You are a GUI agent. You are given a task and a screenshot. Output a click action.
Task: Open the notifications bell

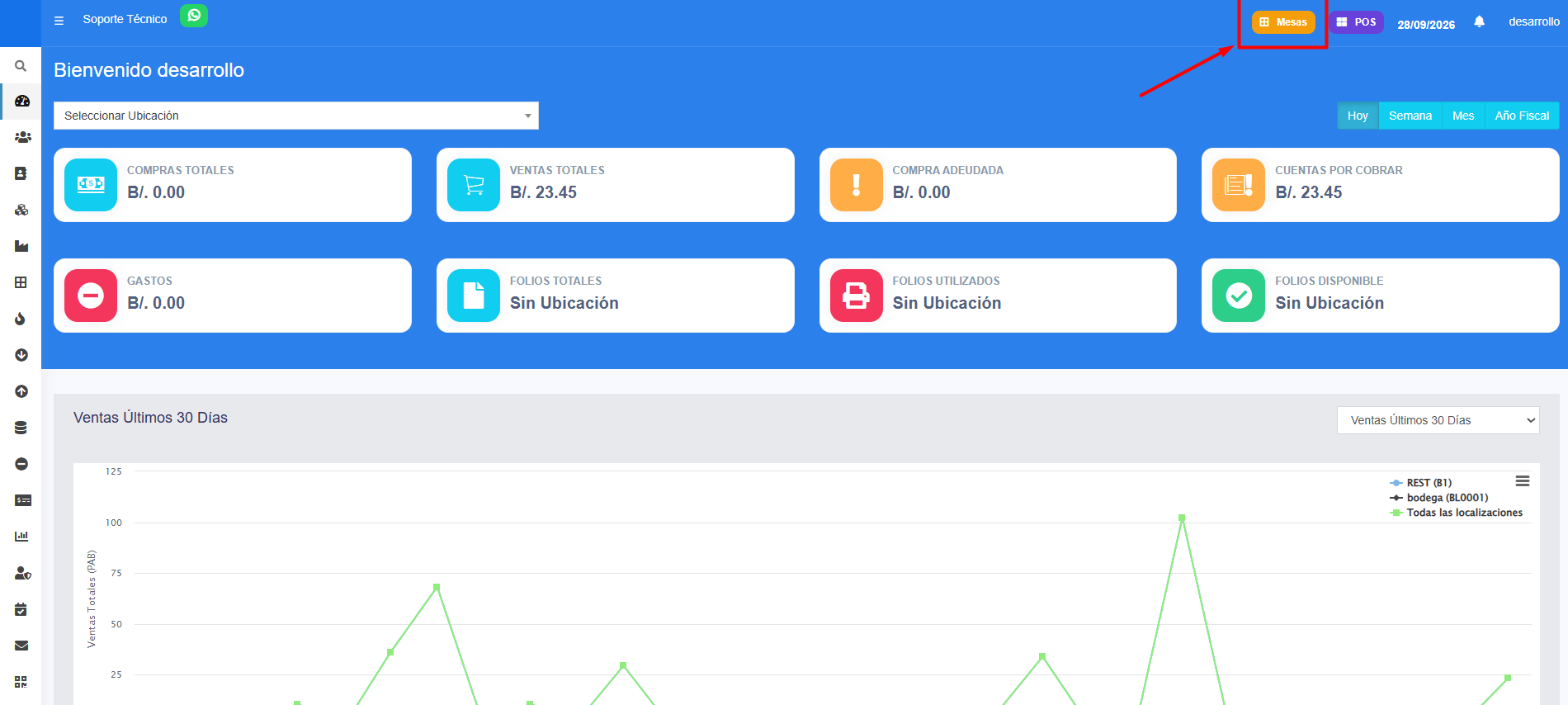point(1479,21)
